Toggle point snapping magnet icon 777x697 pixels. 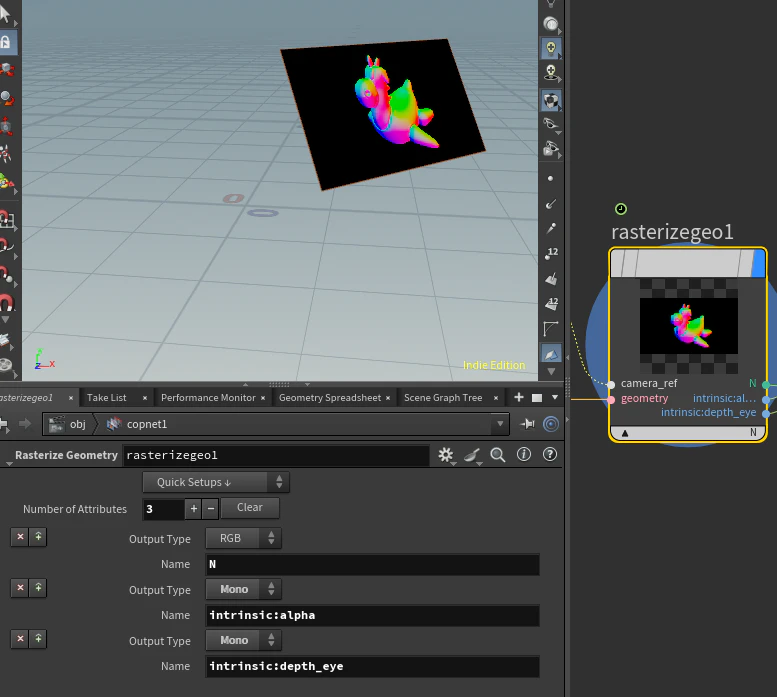tap(6, 274)
